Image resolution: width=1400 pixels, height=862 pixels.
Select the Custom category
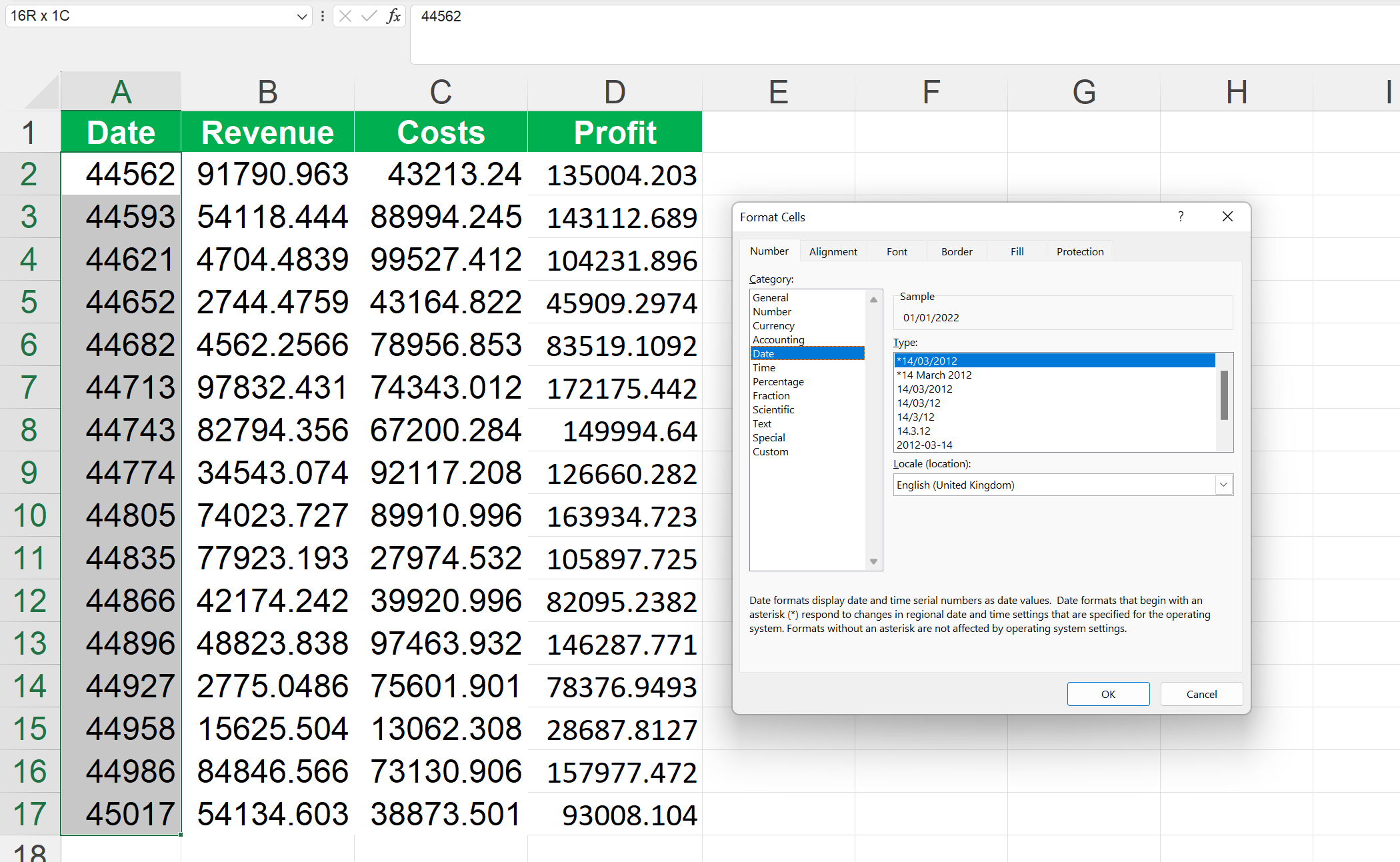(770, 451)
